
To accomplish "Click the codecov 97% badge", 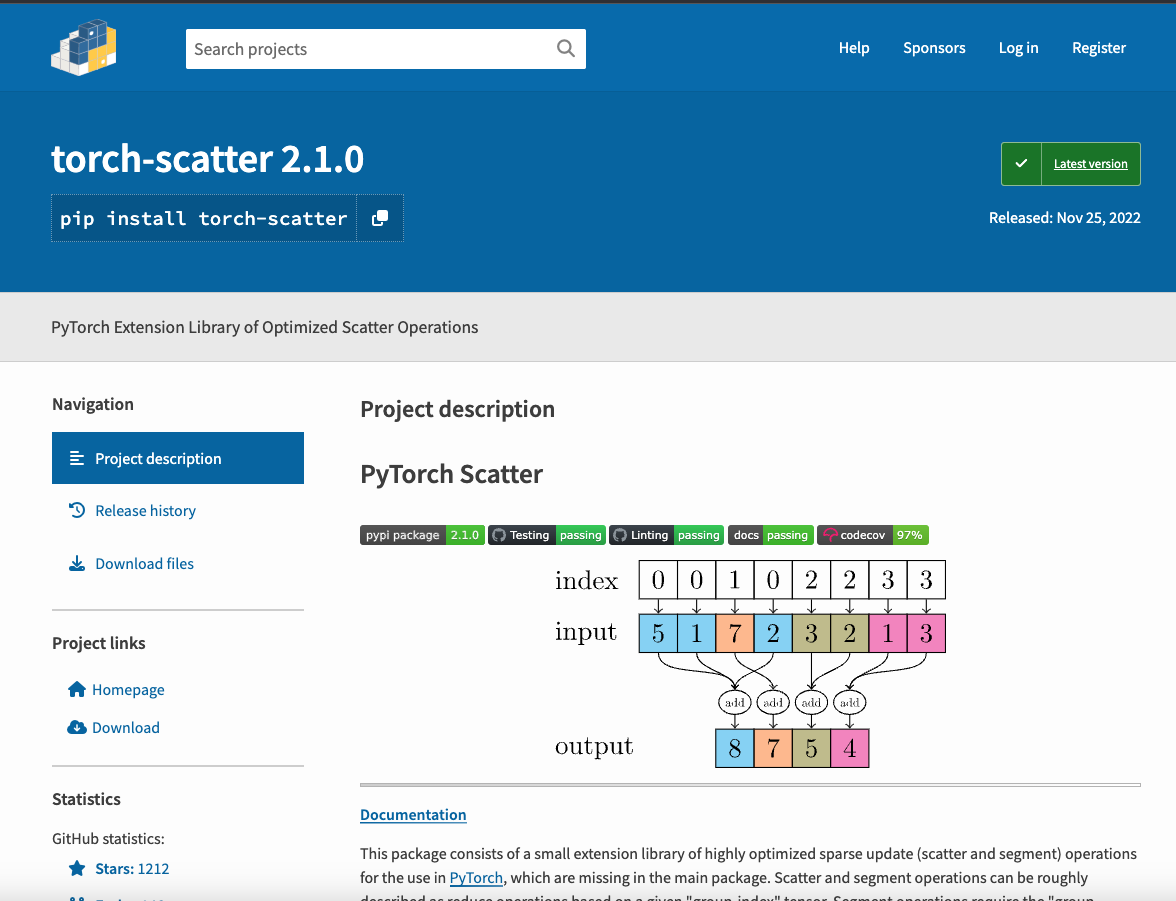I will coord(873,535).
